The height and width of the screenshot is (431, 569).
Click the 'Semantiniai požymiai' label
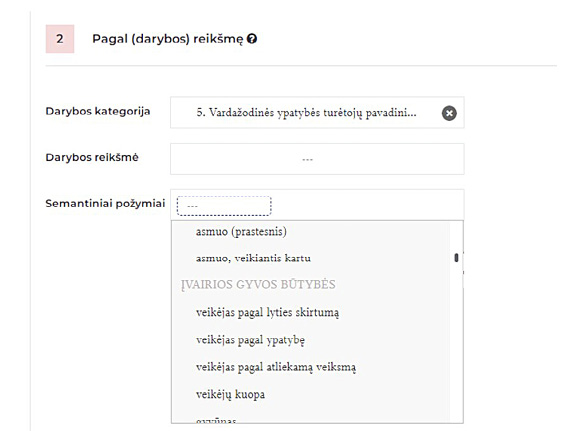(x=105, y=203)
